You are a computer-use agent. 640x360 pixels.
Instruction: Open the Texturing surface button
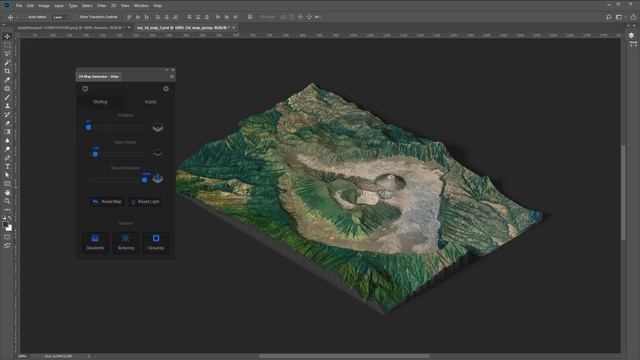[125, 242]
